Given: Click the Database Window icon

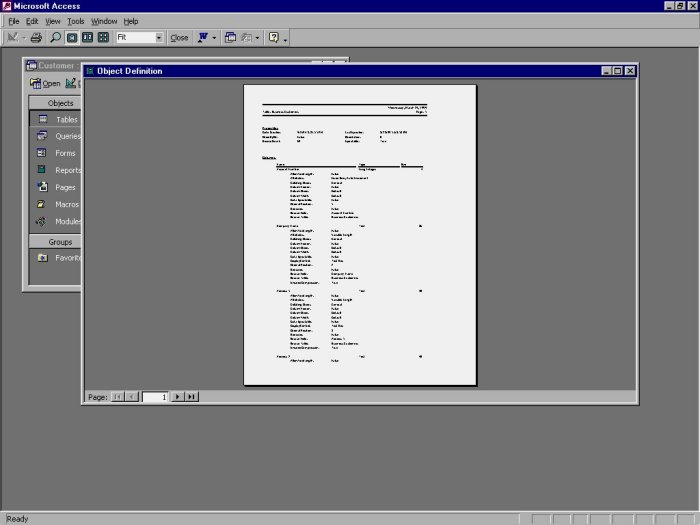Looking at the screenshot, I should point(230,38).
